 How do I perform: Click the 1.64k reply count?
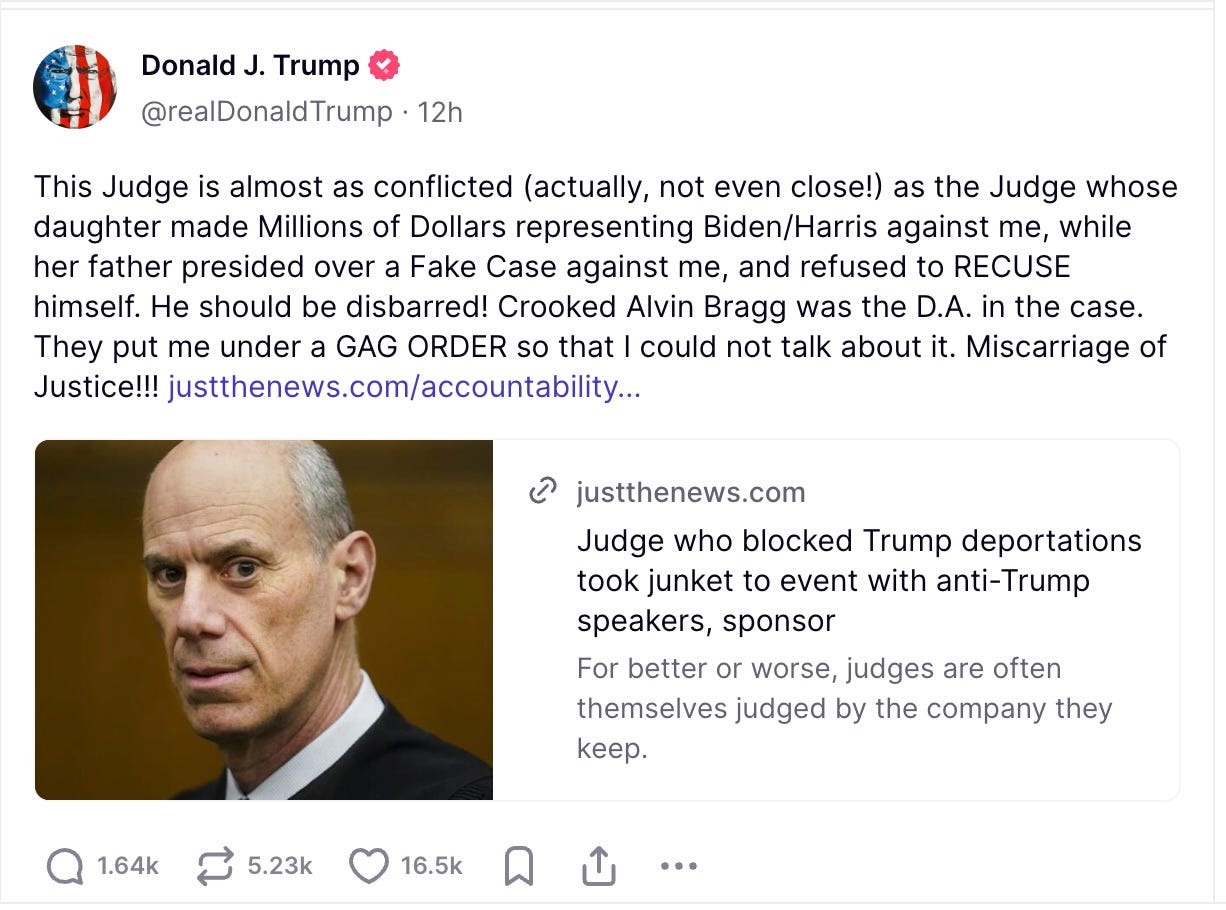point(126,866)
